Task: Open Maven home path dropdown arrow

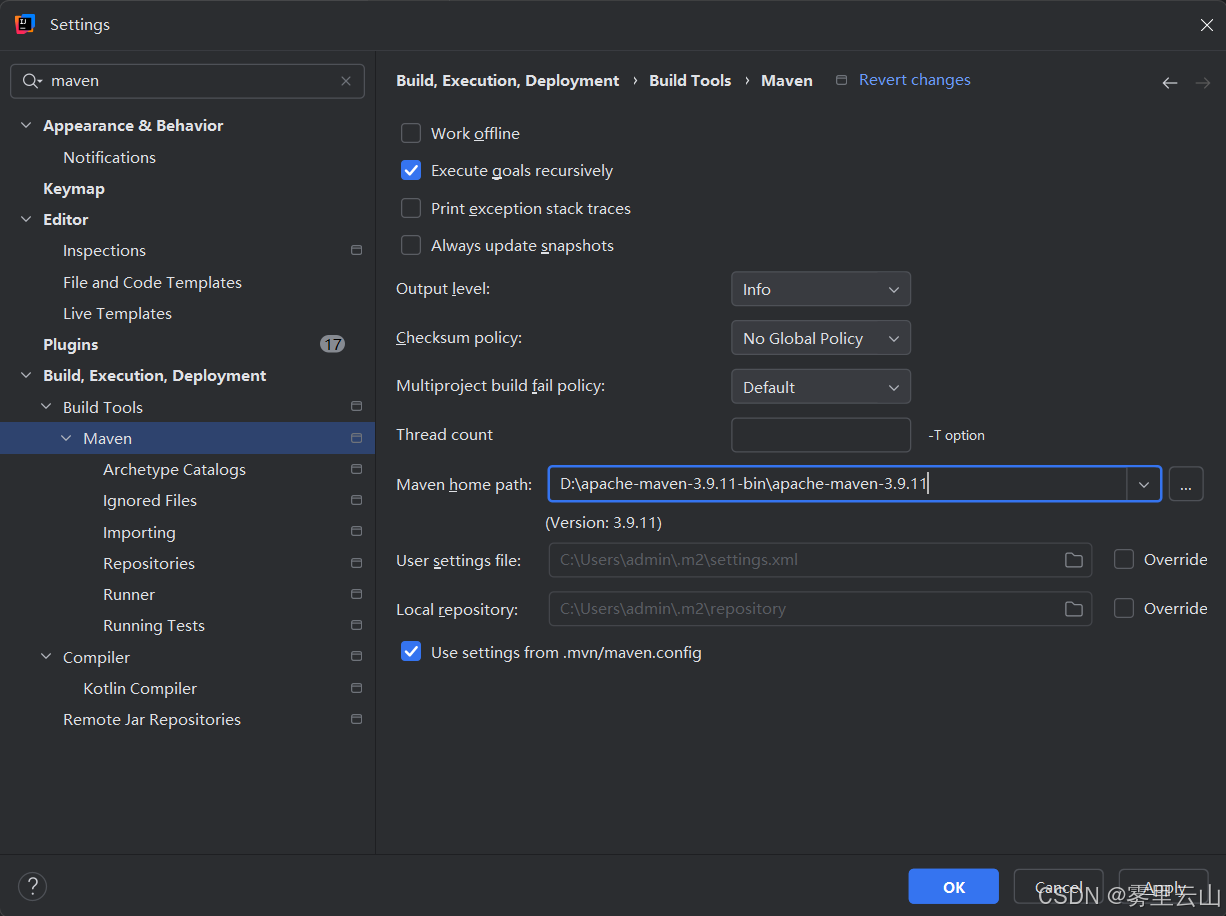Action: (1144, 485)
